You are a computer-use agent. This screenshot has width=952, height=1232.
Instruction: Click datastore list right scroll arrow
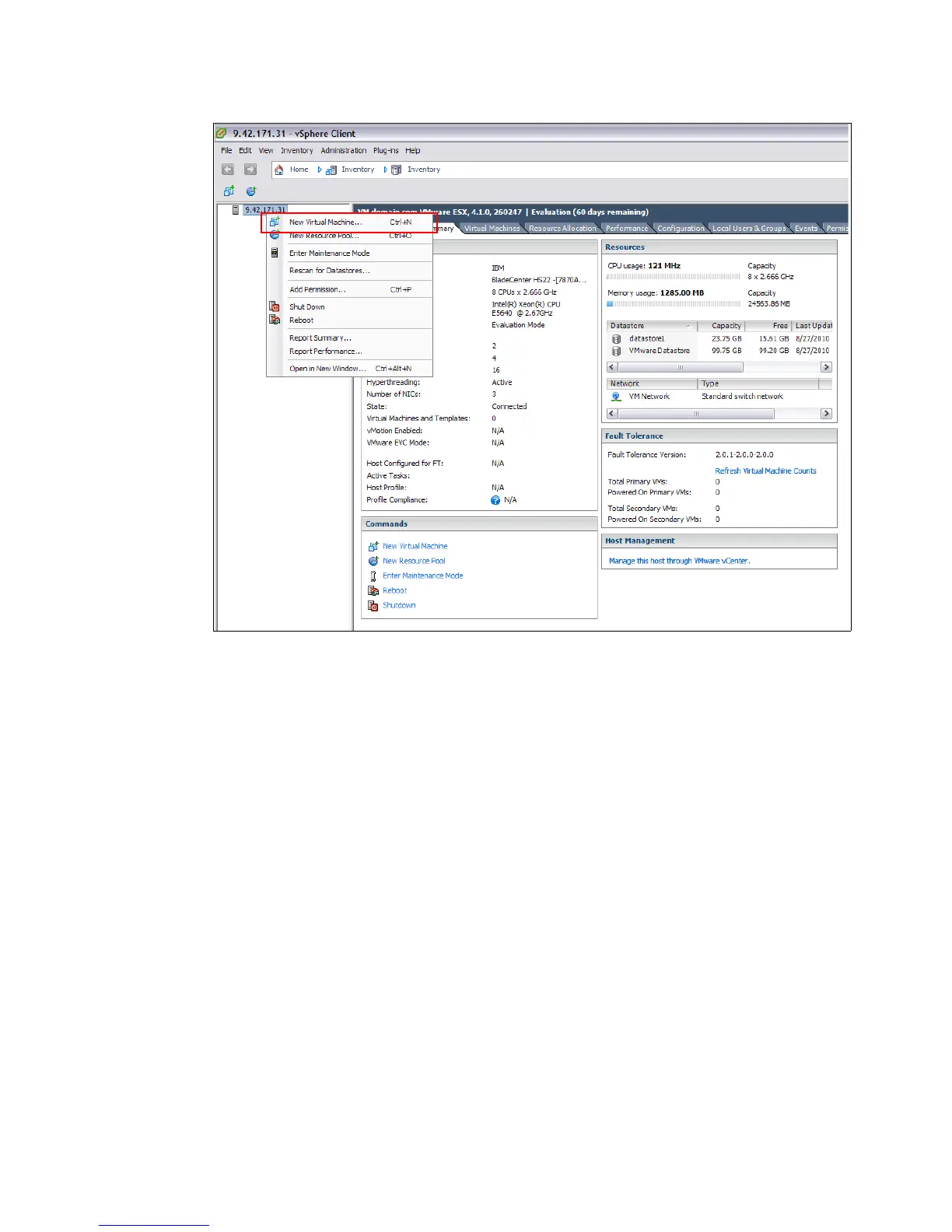click(826, 367)
